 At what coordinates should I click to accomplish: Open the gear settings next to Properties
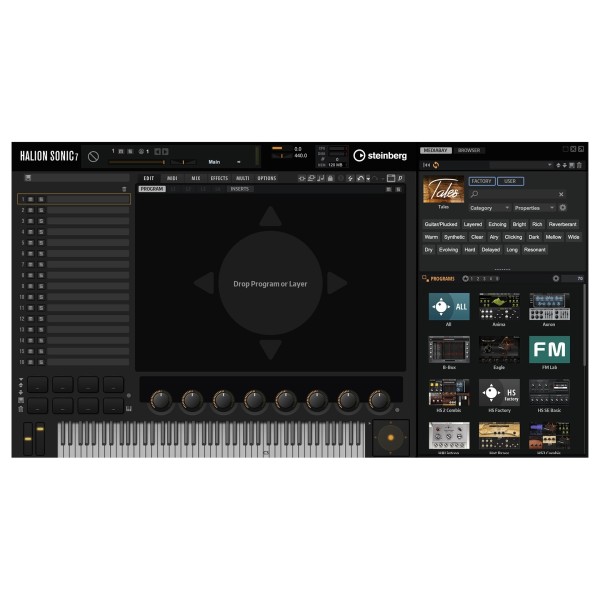tap(562, 208)
